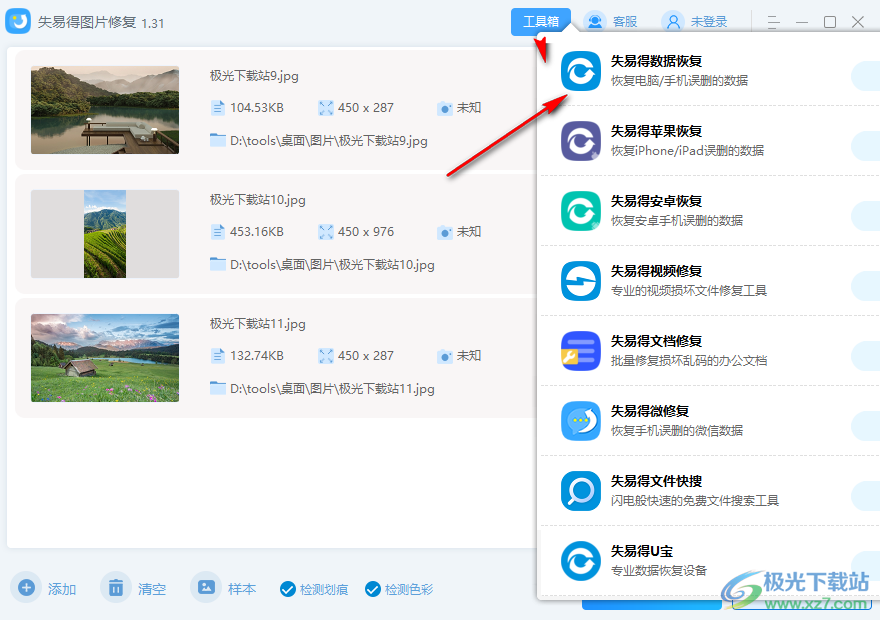The image size is (880, 620).
Task: Open 失易得苹果恢复 tool icon
Action: (581, 141)
